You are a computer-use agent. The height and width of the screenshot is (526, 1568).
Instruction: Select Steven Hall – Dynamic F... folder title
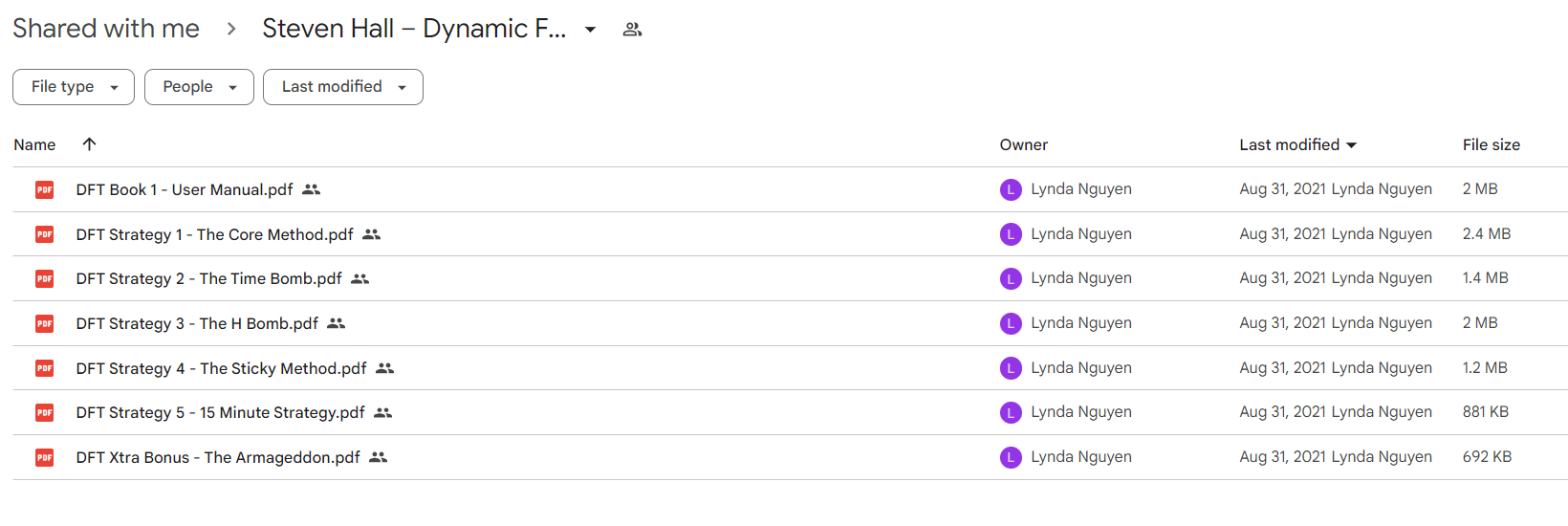point(414,29)
